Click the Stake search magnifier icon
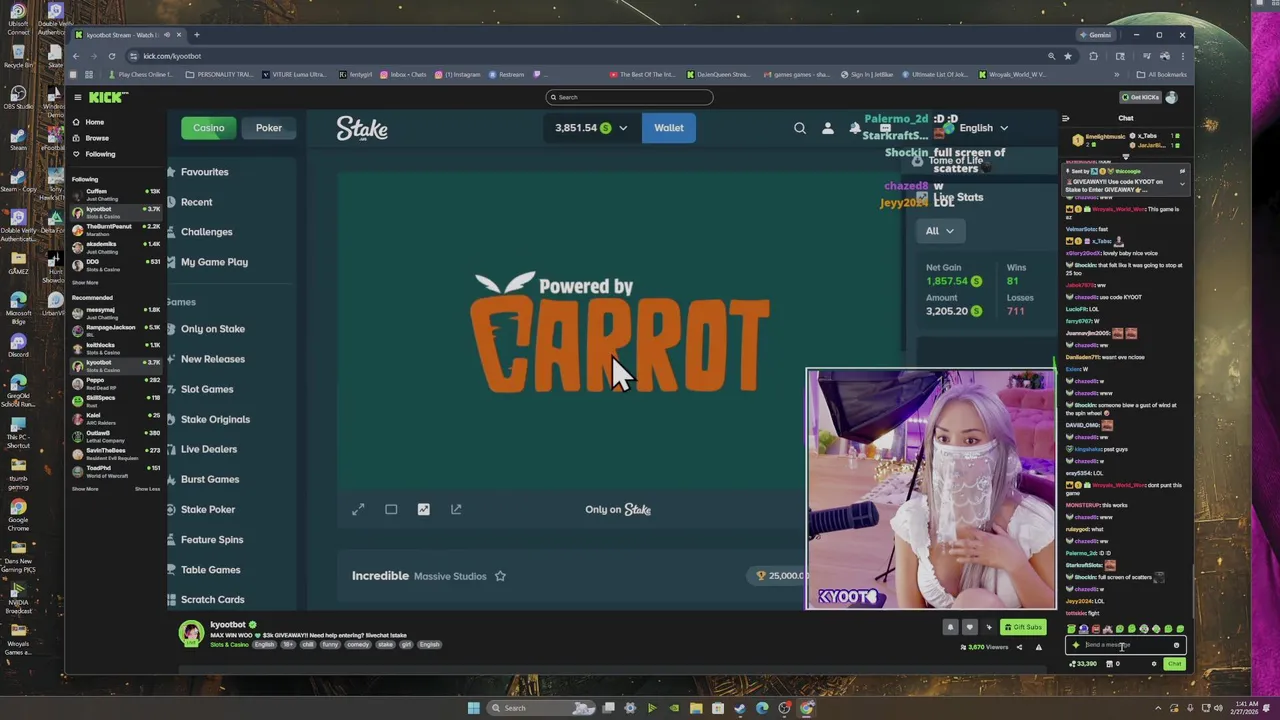Image resolution: width=1280 pixels, height=720 pixels. point(800,128)
